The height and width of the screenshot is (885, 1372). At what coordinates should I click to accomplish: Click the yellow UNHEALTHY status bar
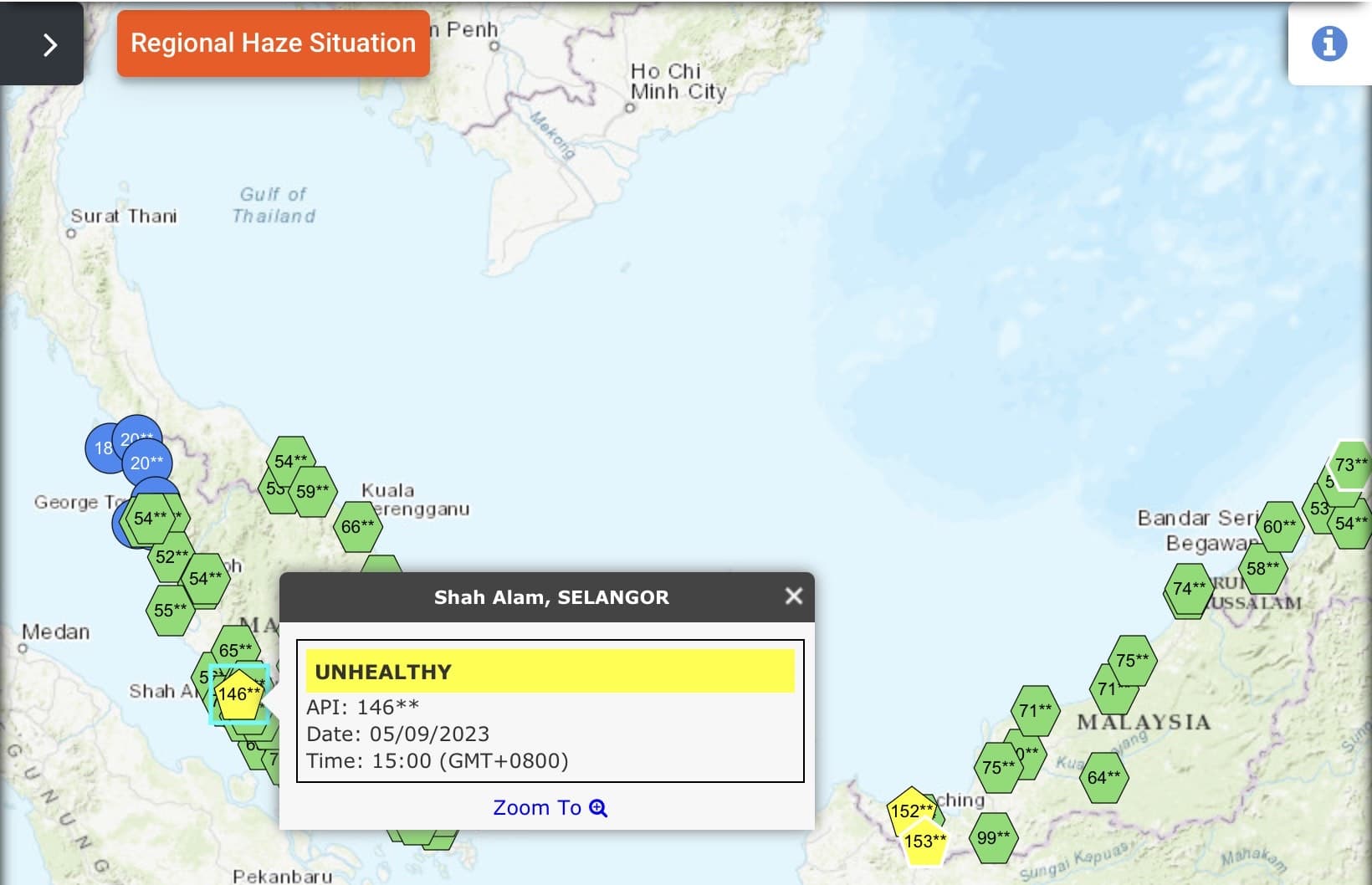tap(550, 671)
